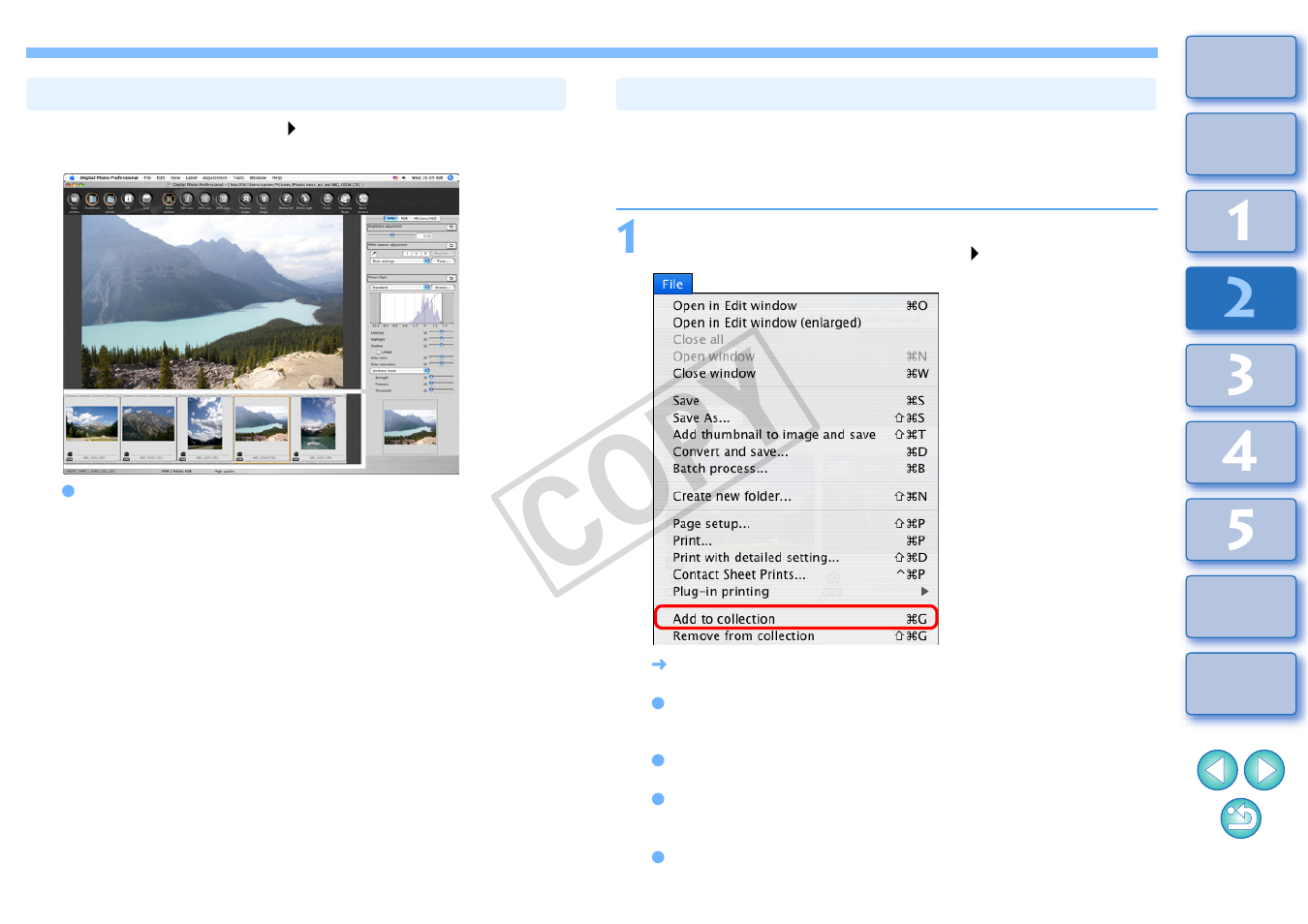1308x924 pixels.
Task: Click the Rotate left toolbar icon
Action: click(x=286, y=200)
